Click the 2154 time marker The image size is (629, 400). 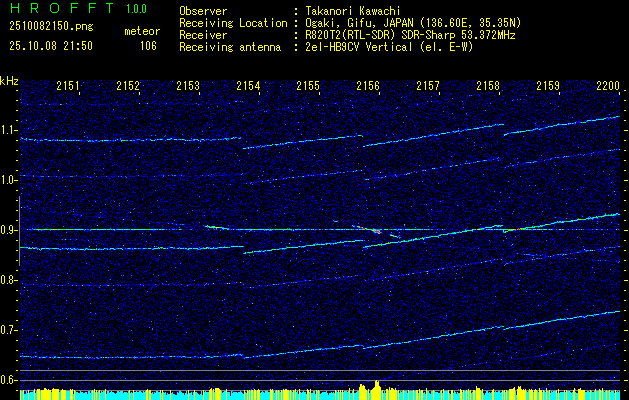[x=248, y=85]
